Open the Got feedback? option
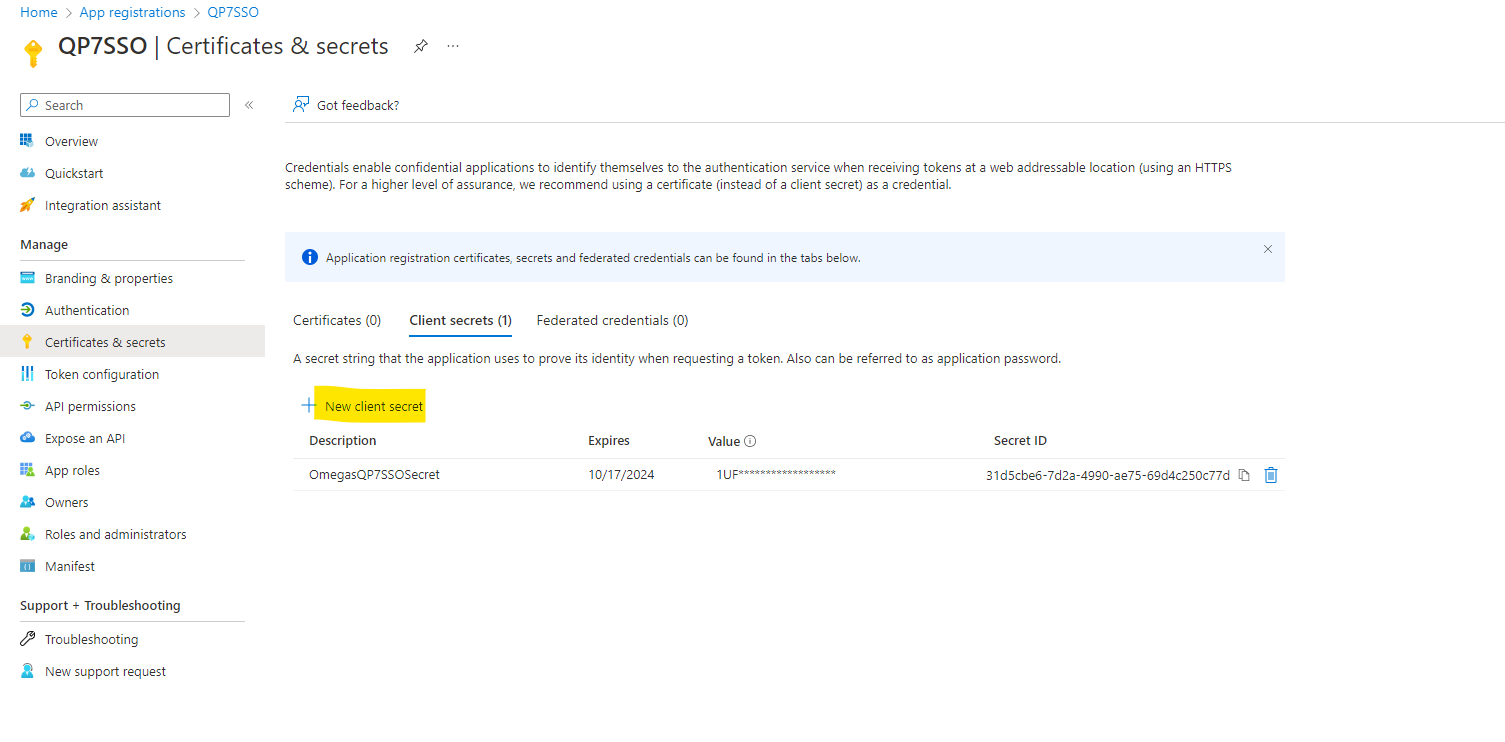This screenshot has width=1505, height=742. click(x=346, y=105)
